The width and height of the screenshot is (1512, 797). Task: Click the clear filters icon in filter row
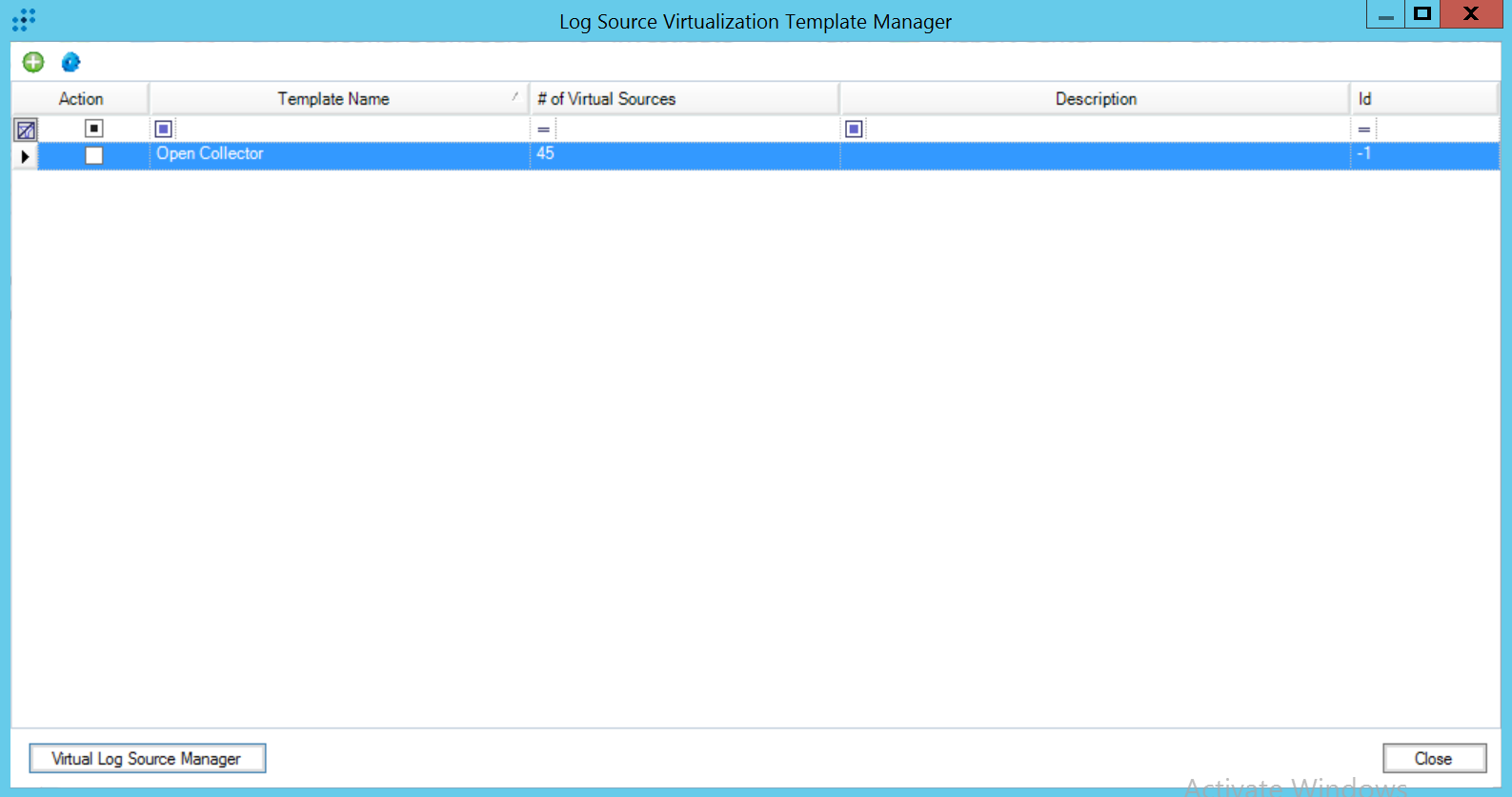coord(26,130)
